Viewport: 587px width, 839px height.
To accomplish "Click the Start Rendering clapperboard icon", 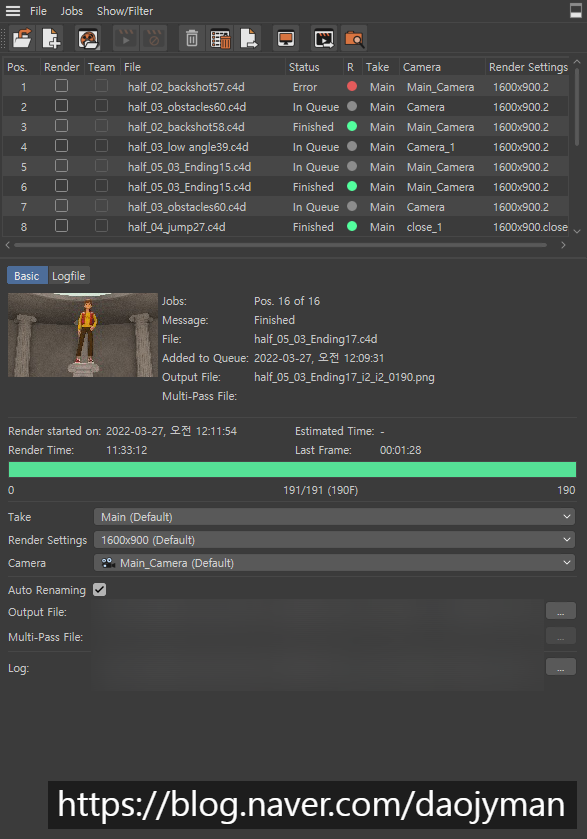I will click(126, 39).
